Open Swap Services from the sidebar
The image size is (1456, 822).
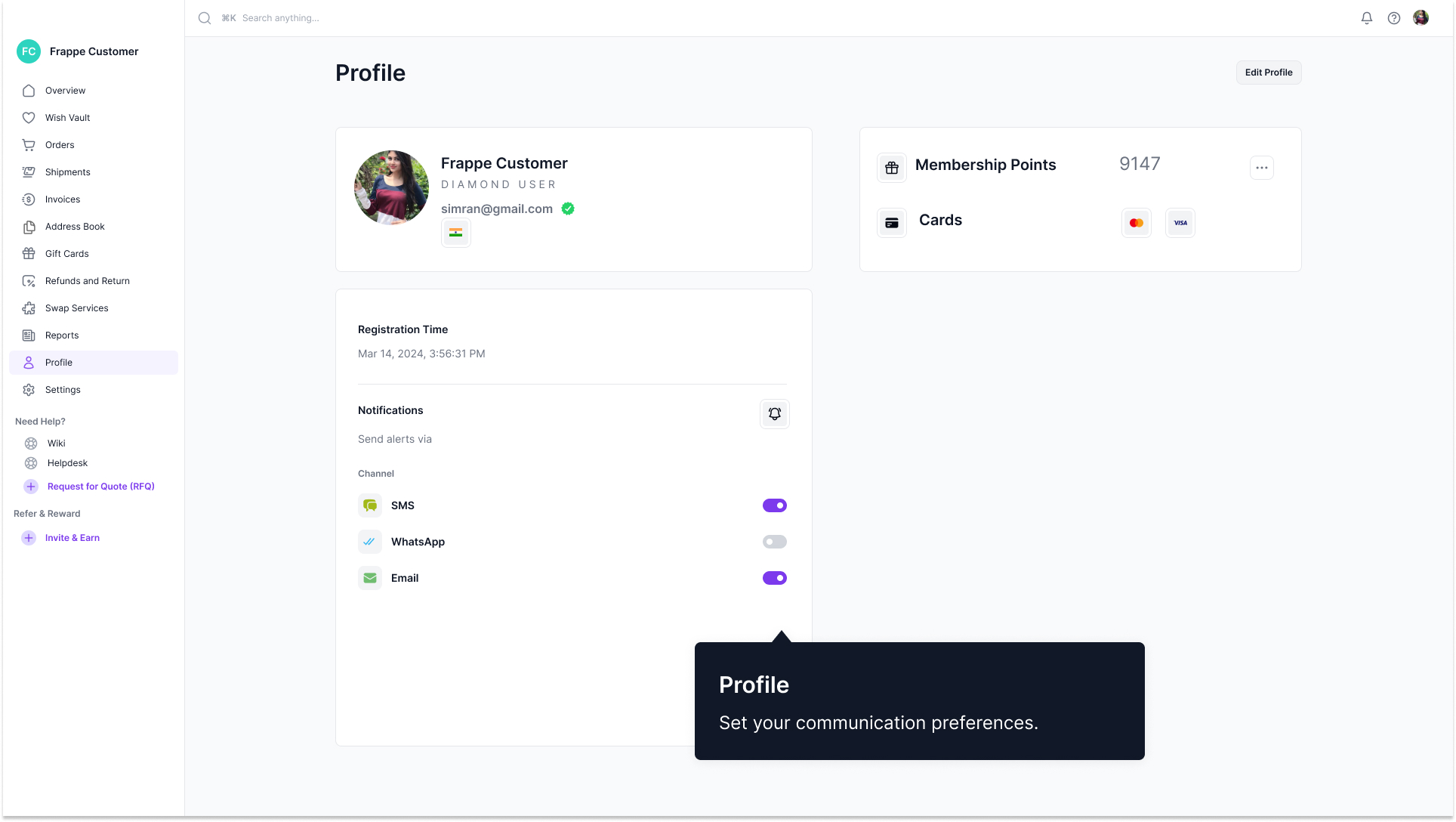coord(28,307)
